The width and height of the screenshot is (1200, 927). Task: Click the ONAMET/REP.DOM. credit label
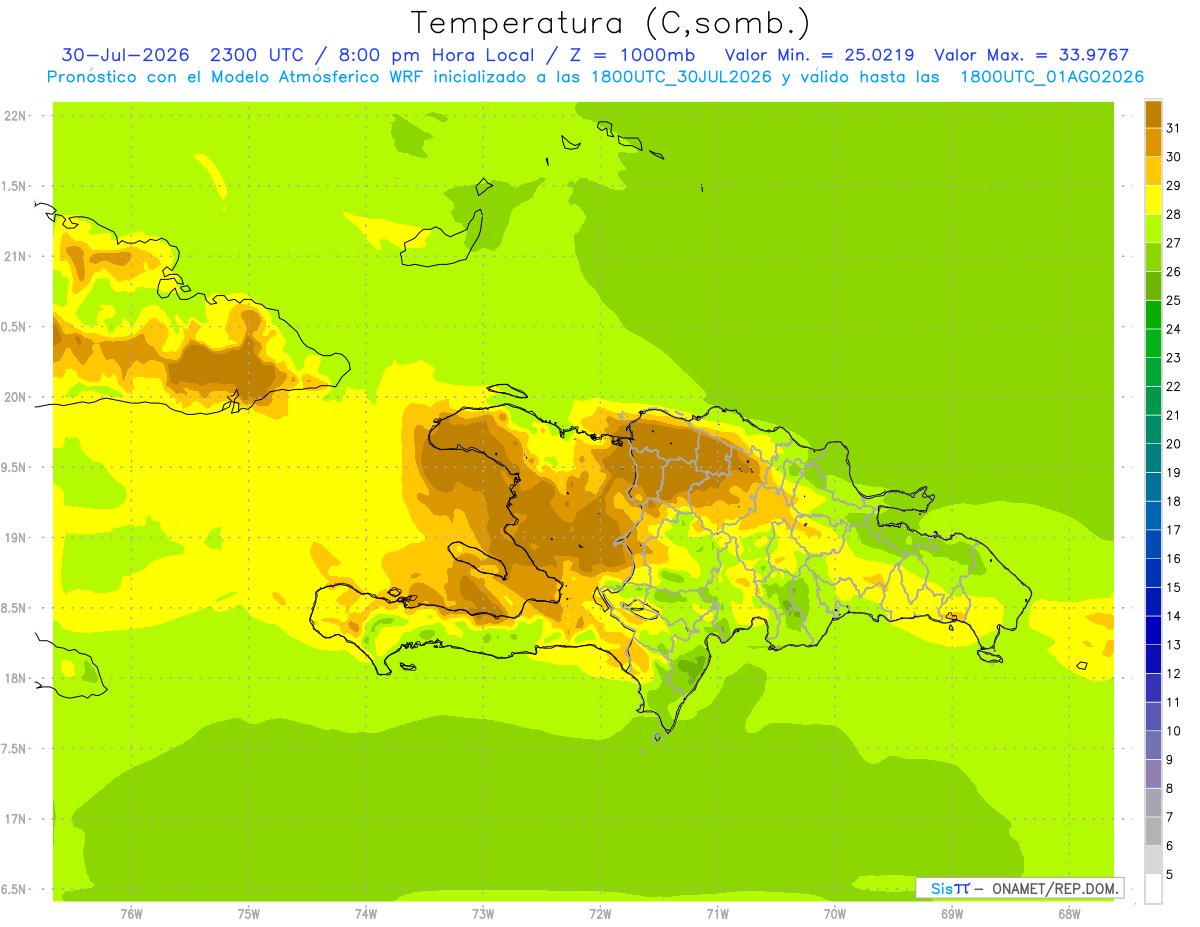[1055, 888]
